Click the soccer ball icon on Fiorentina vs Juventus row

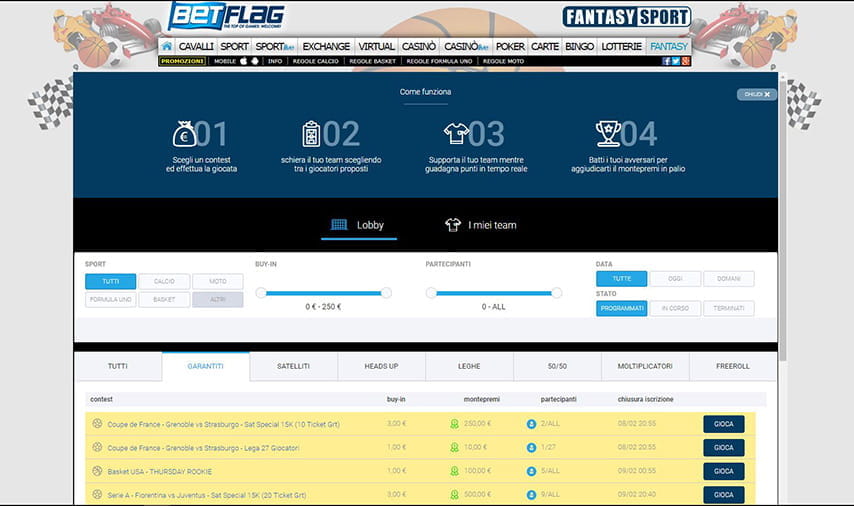pos(97,495)
